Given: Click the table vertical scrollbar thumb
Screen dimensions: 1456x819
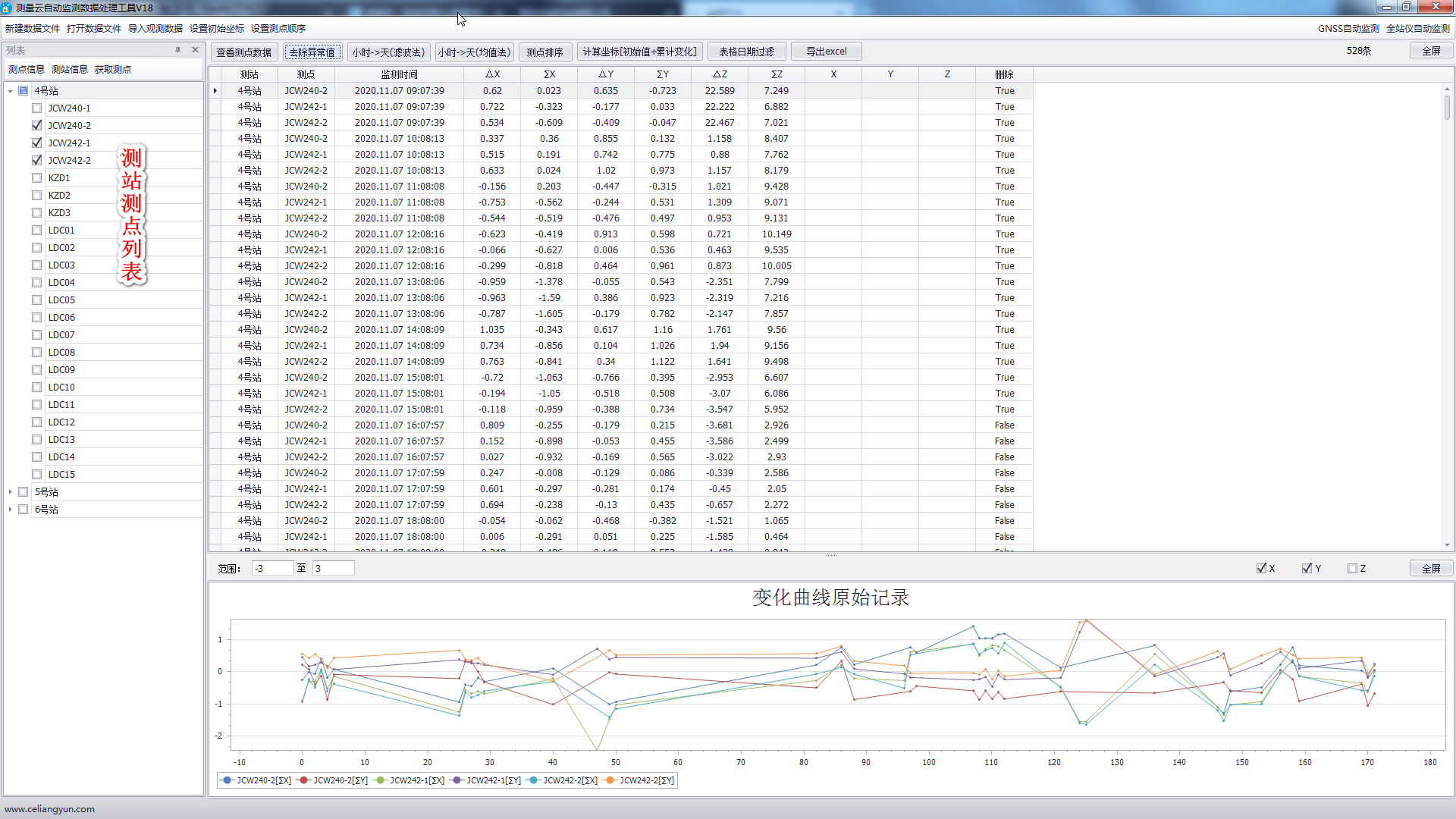Looking at the screenshot, I should point(1447,107).
